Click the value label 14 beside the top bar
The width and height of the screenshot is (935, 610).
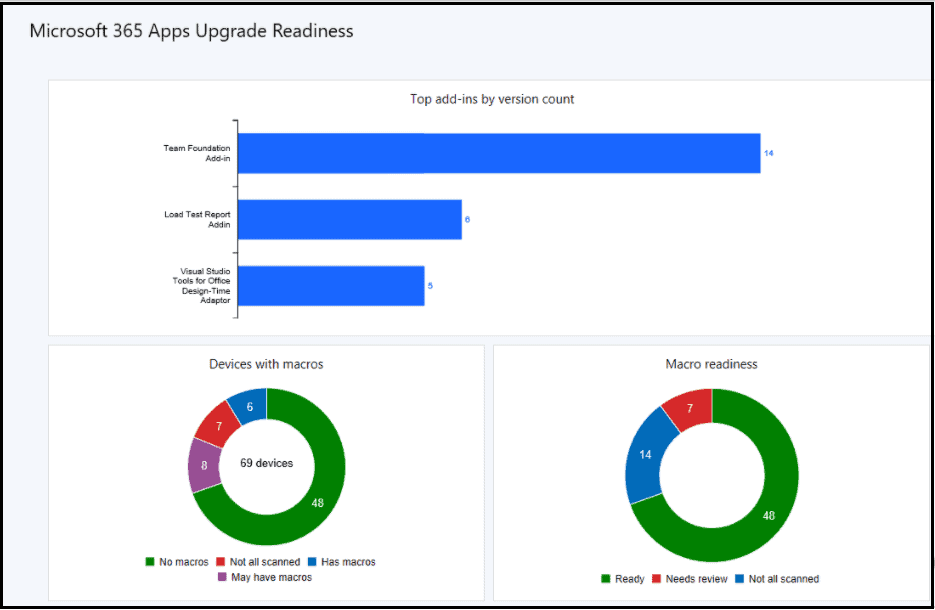[x=769, y=153]
